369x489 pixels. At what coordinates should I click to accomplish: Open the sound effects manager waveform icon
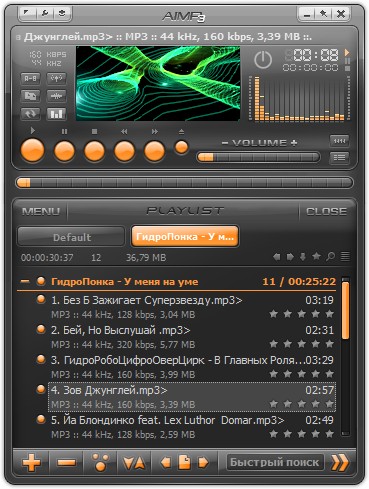point(56,96)
